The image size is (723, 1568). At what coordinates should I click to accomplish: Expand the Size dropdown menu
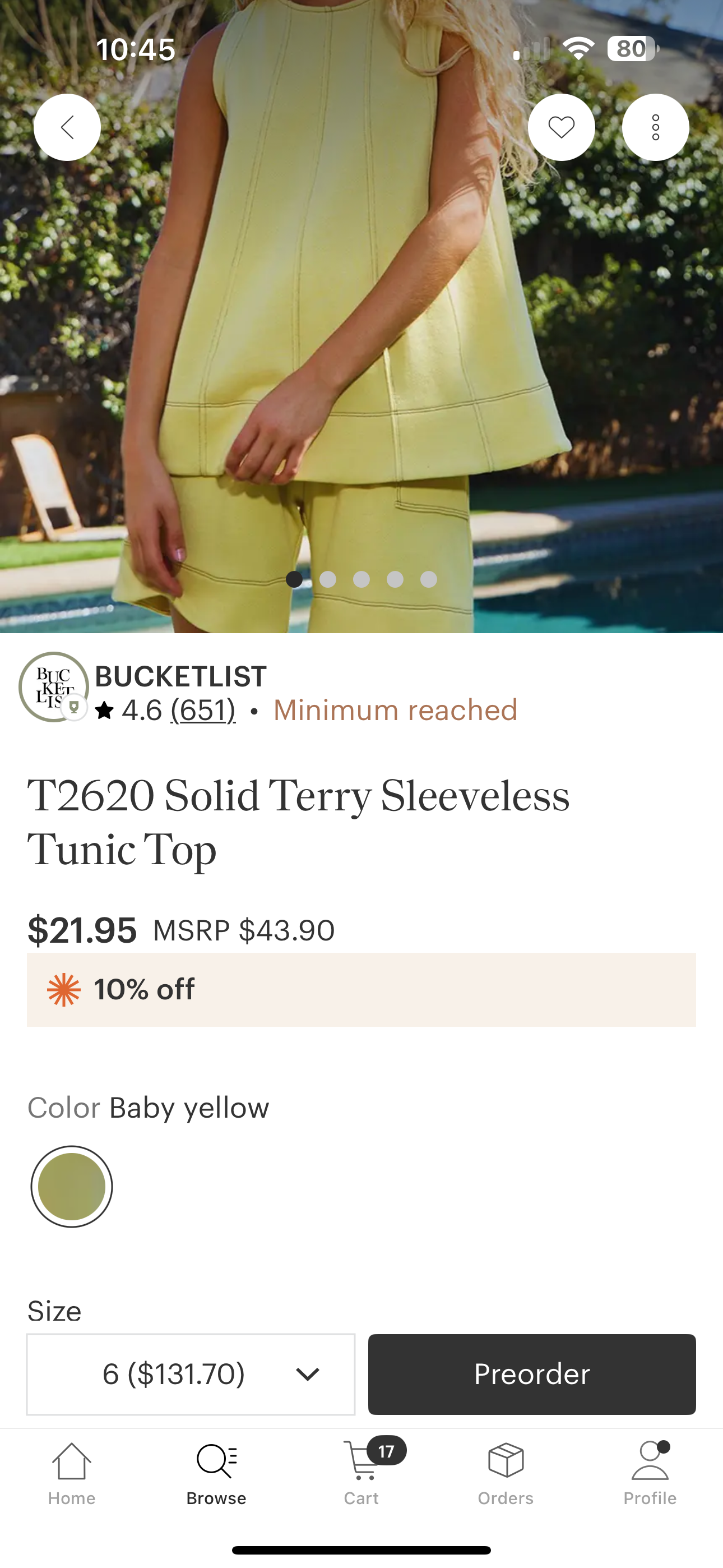191,1374
